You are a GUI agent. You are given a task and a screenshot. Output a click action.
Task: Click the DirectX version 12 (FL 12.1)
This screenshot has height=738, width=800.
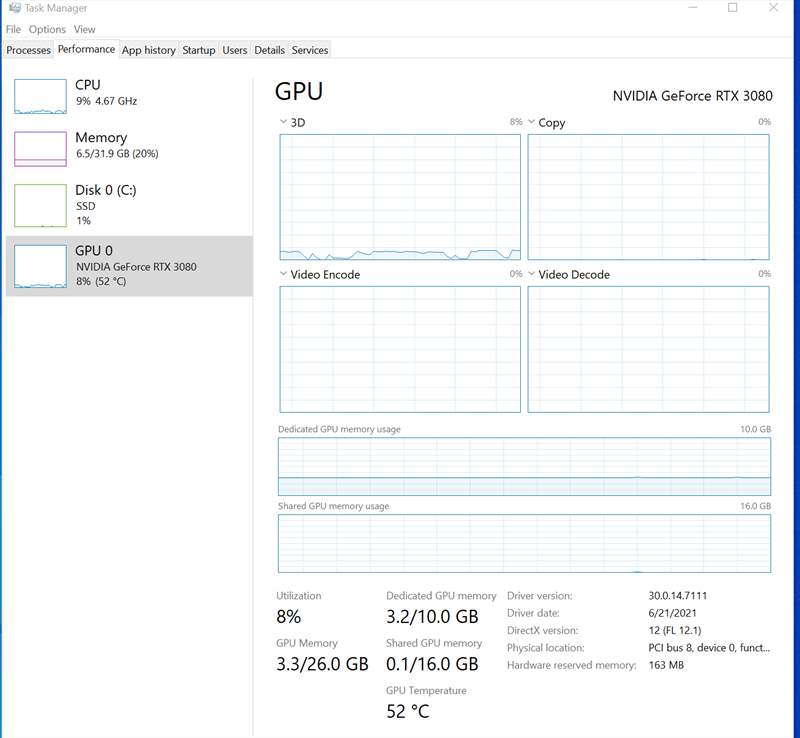tap(675, 630)
